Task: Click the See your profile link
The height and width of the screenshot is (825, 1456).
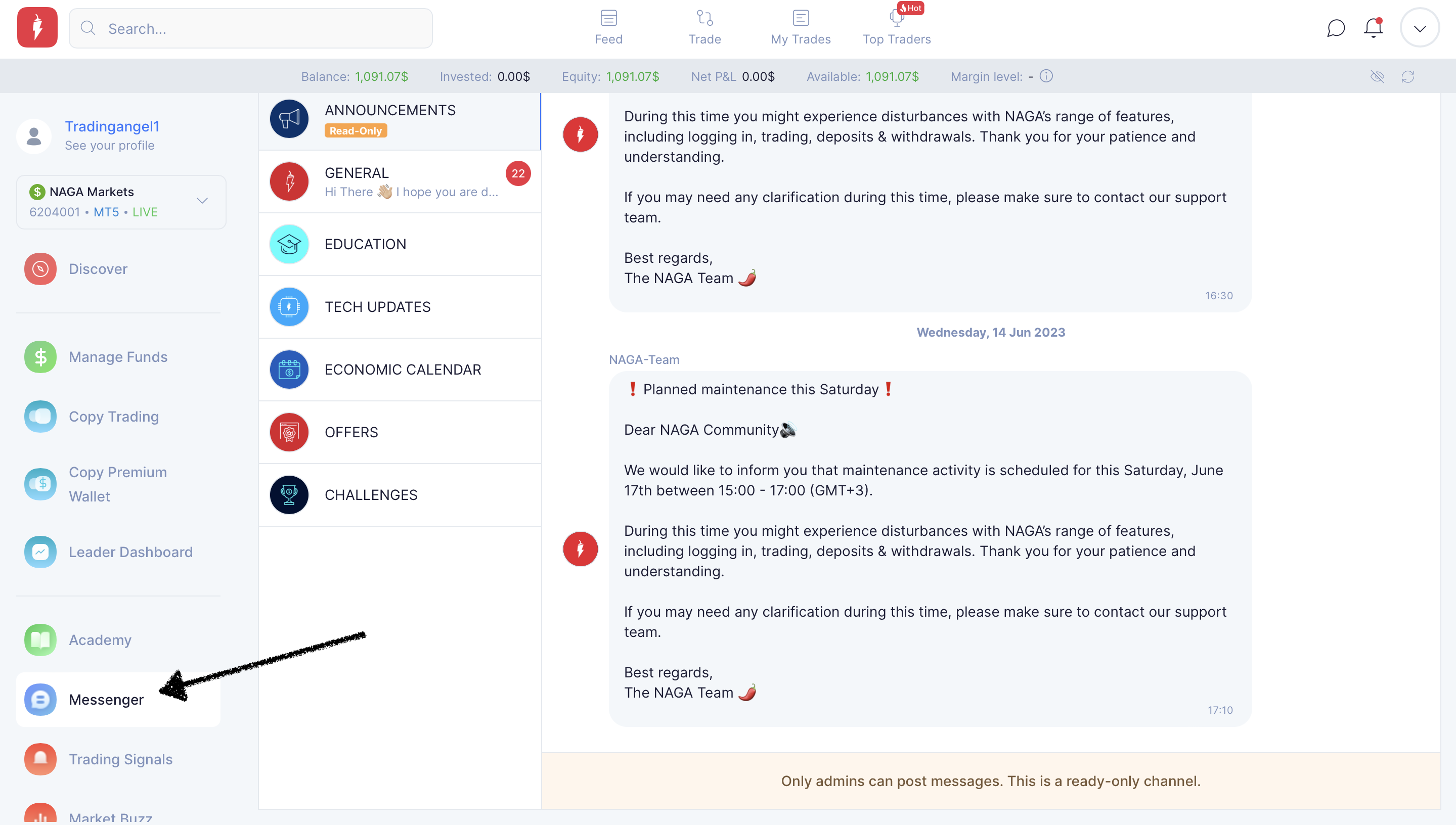Action: 109,145
